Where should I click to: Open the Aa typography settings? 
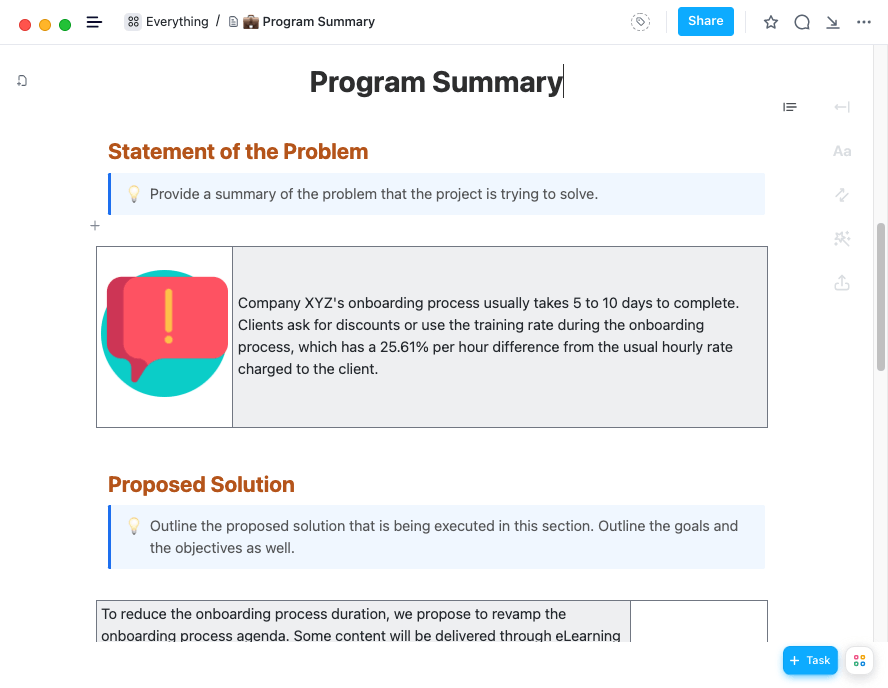pos(842,151)
